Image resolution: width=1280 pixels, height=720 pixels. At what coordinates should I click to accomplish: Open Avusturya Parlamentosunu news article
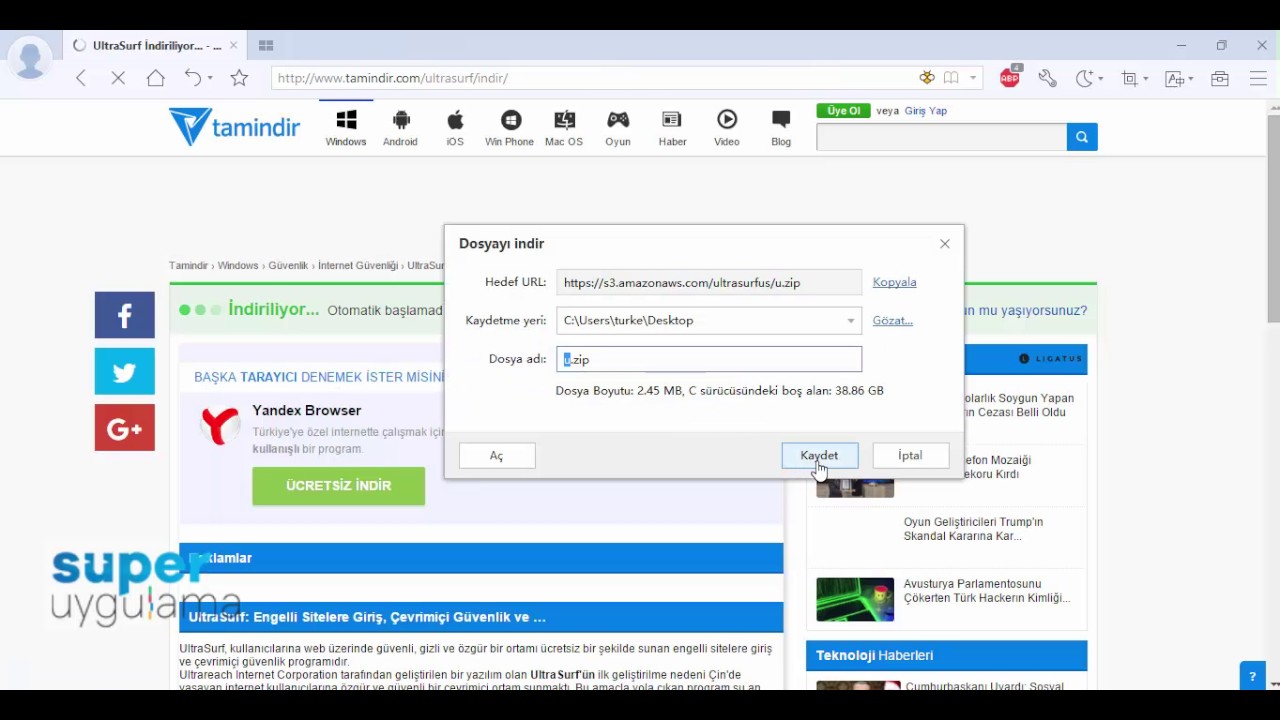click(x=987, y=591)
